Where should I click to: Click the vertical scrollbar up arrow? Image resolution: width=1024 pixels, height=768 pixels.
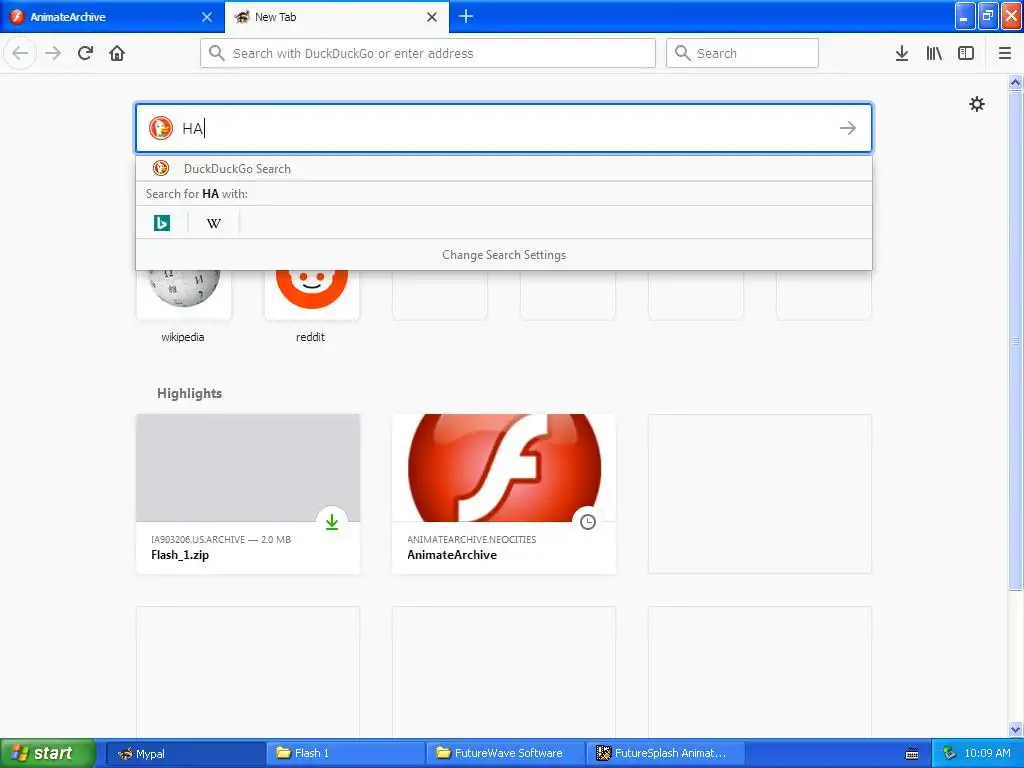1015,82
